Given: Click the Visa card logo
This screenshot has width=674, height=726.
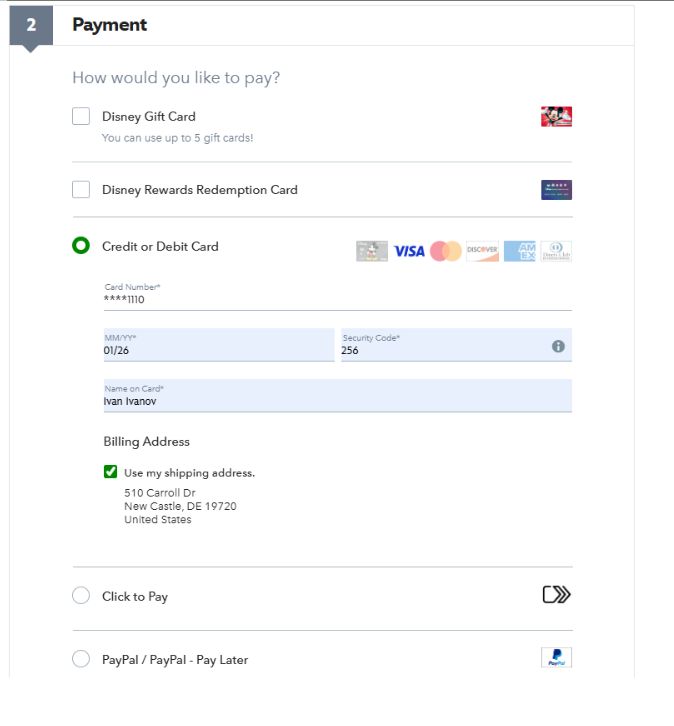Looking at the screenshot, I should 408,251.
